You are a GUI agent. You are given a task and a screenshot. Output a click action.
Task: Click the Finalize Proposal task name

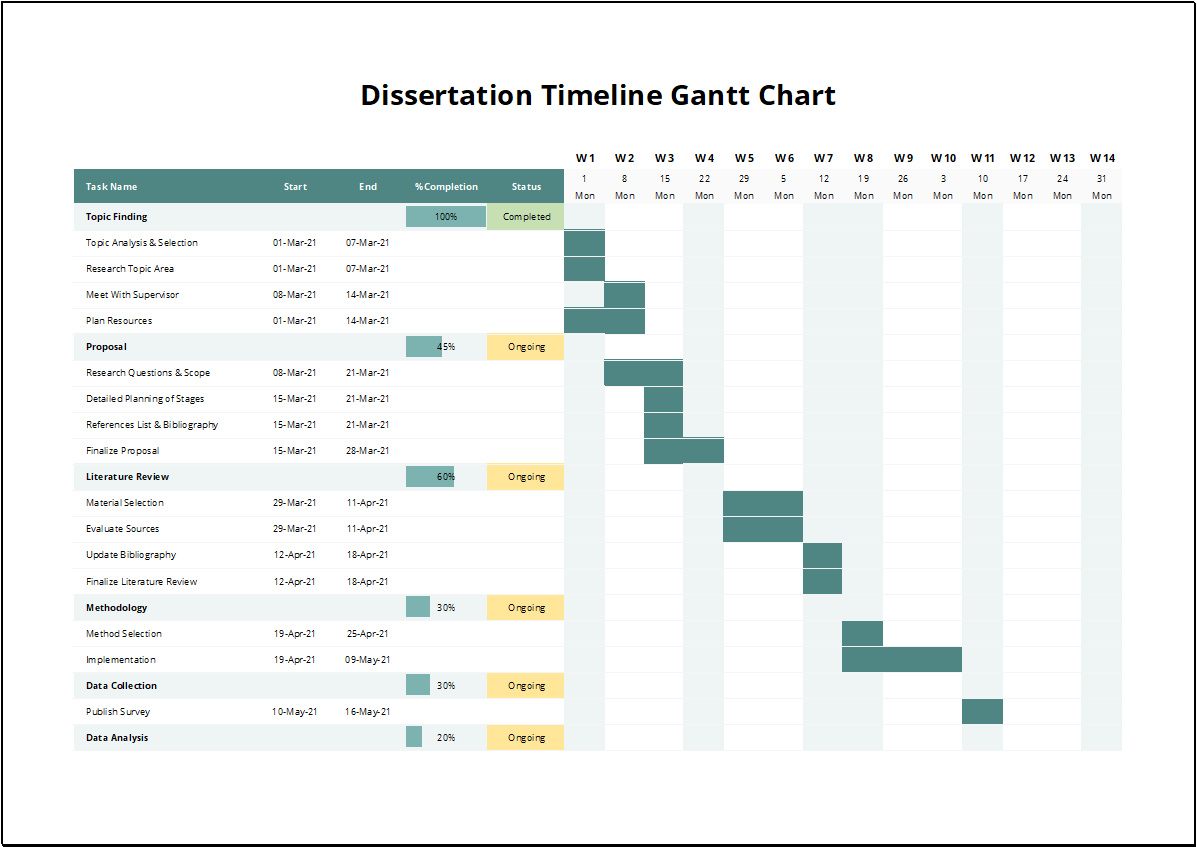point(122,451)
